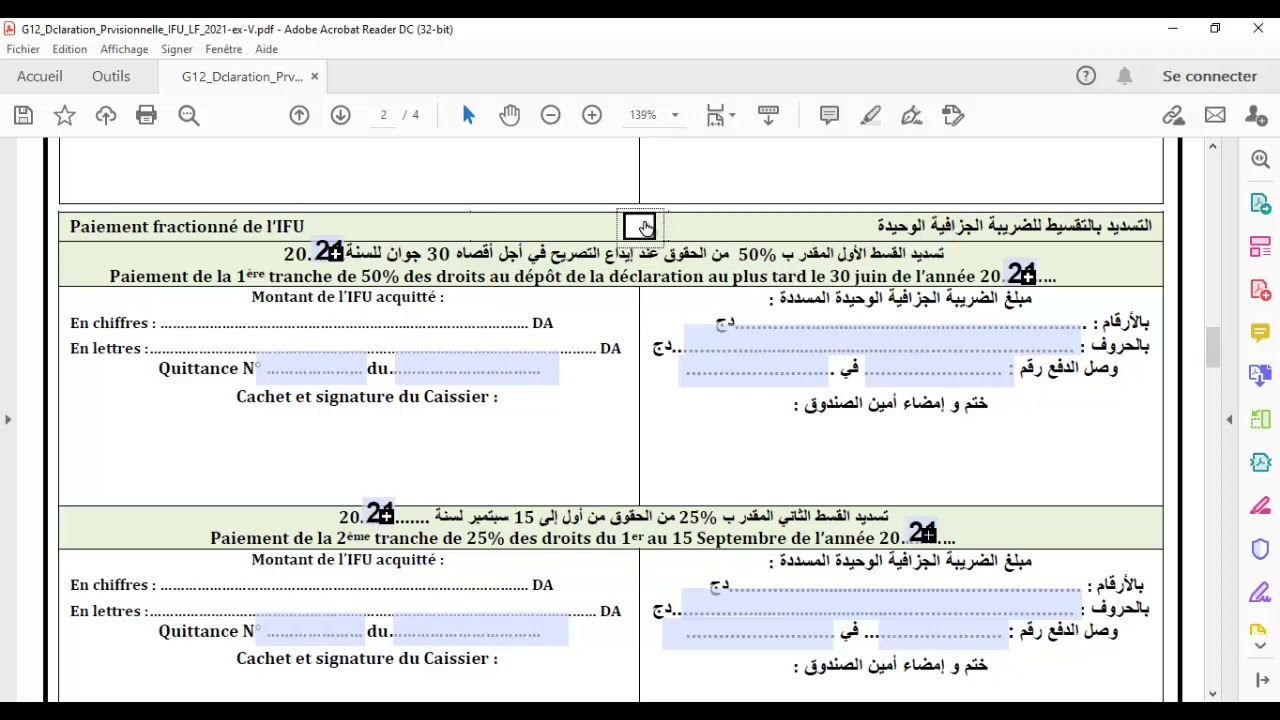Open the pink Edit PDF sidebar tool
Image resolution: width=1280 pixels, height=720 pixels.
[x=1260, y=246]
